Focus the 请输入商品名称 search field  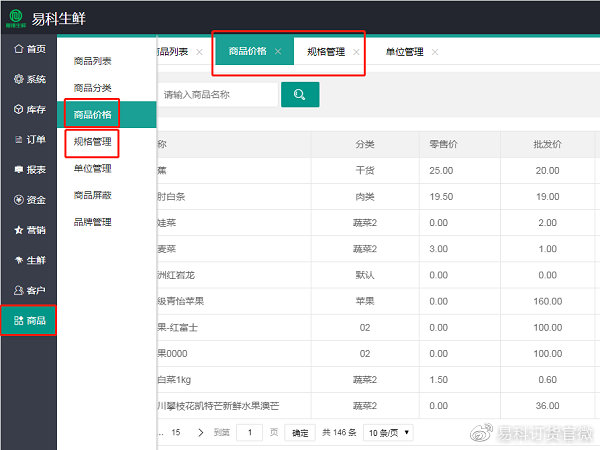click(x=217, y=94)
